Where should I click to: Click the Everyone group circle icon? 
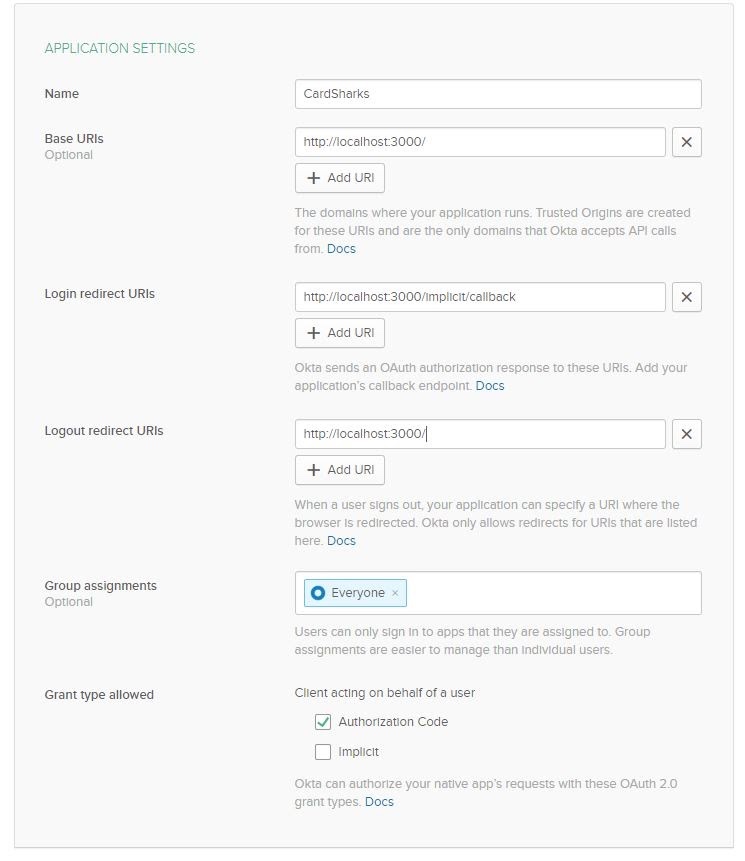click(318, 593)
